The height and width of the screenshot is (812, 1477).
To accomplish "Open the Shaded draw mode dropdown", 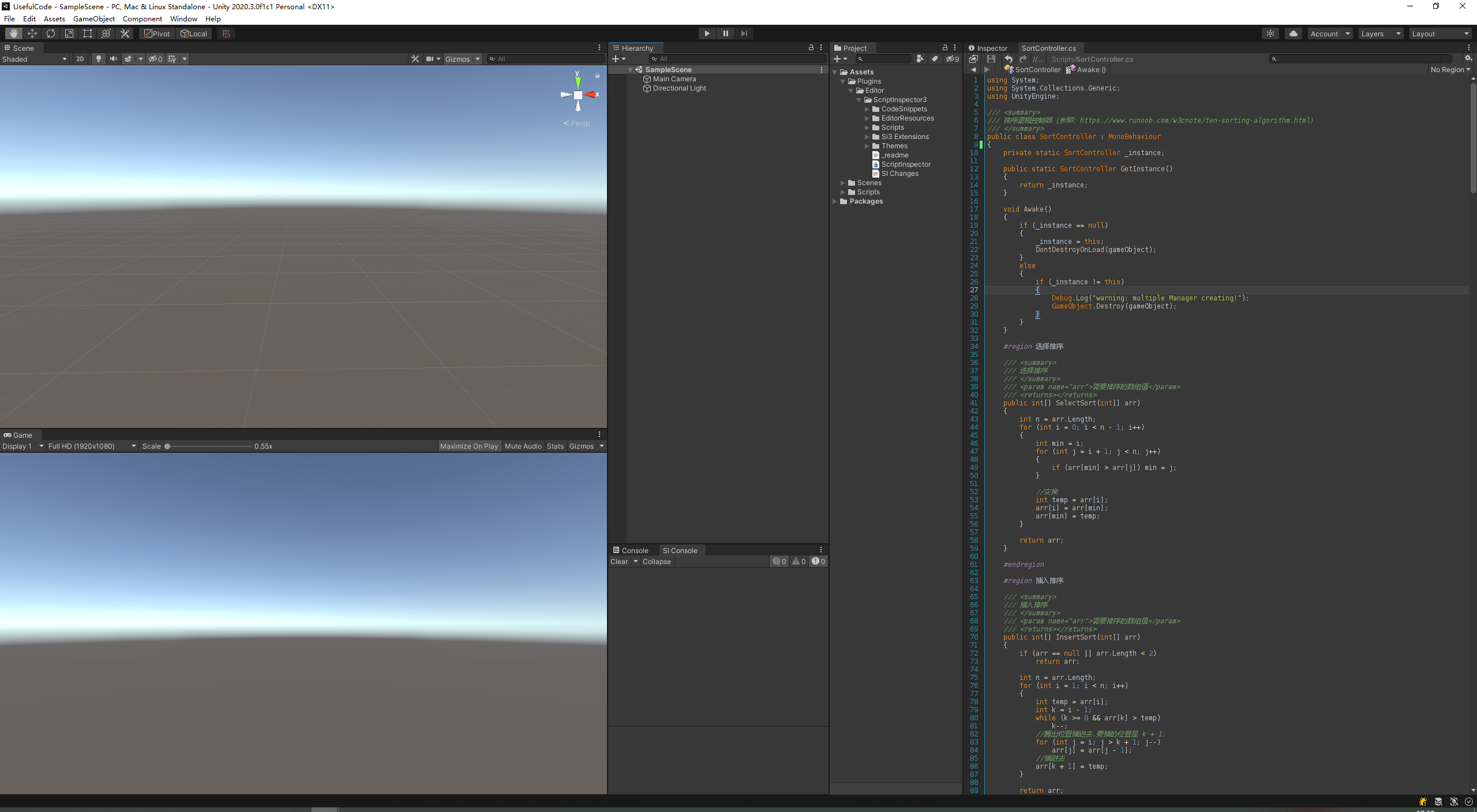I will point(35,59).
